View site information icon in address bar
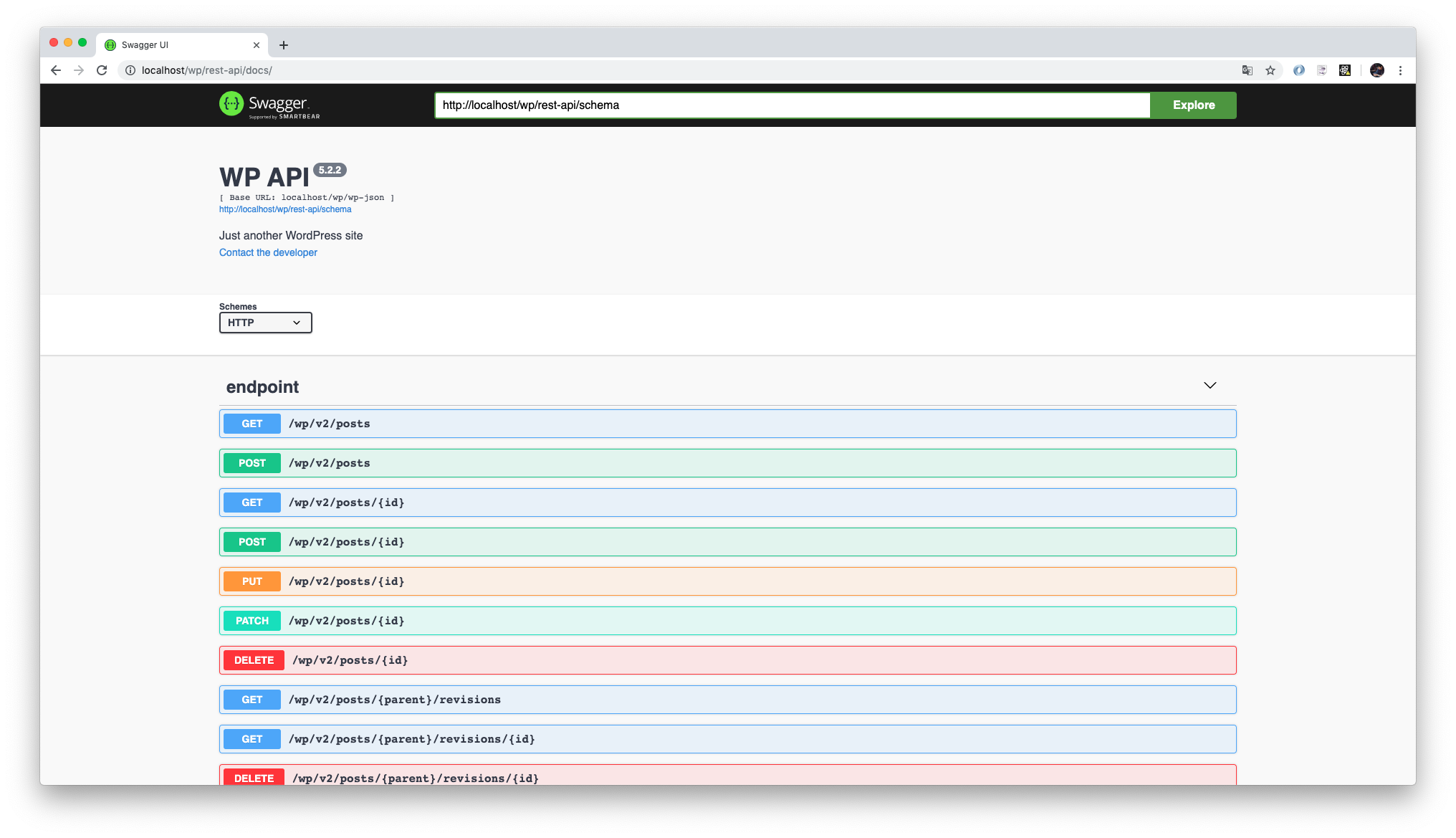1456x838 pixels. tap(130, 70)
